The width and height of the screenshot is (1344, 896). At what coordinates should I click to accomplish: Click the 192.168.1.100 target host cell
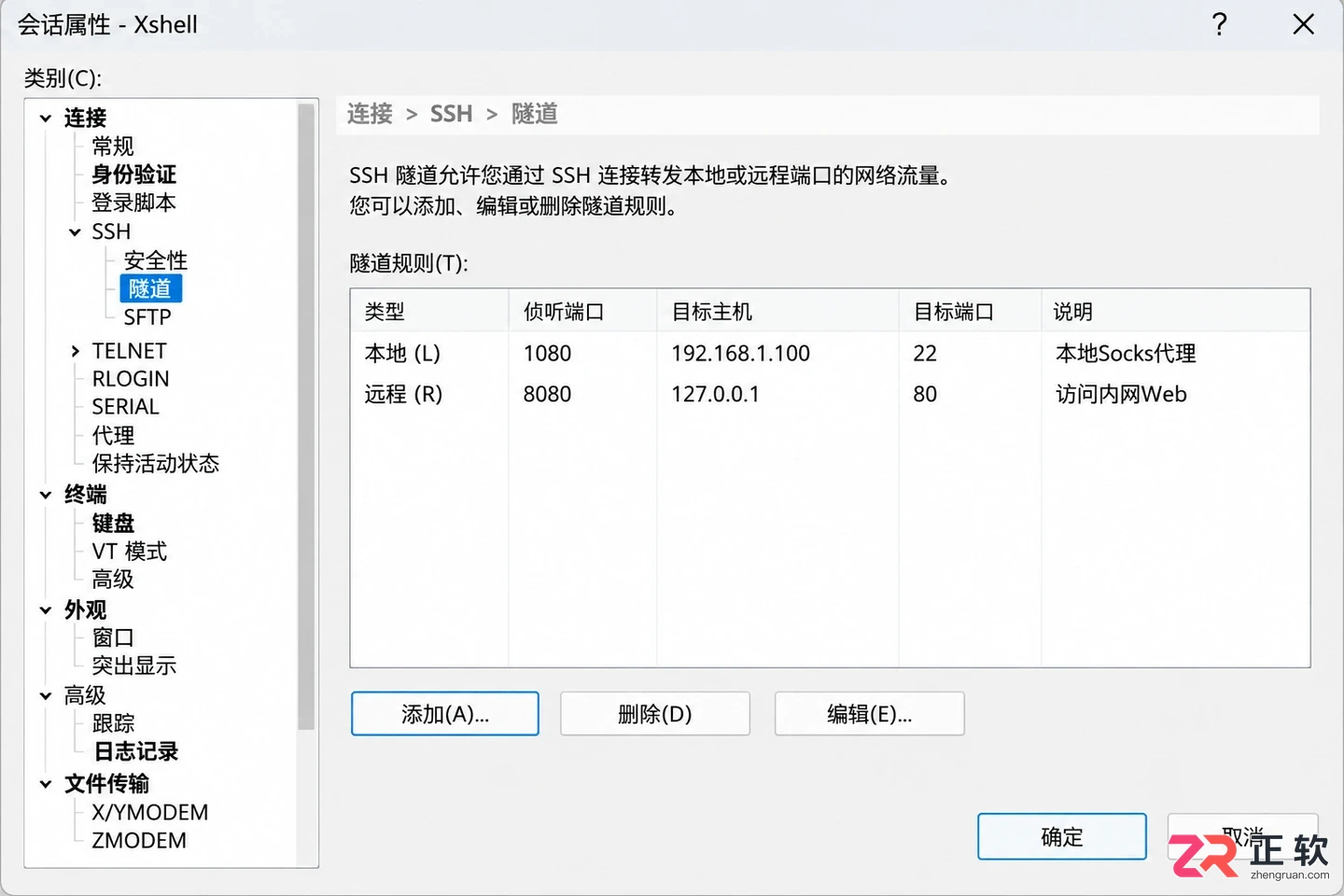coord(741,354)
